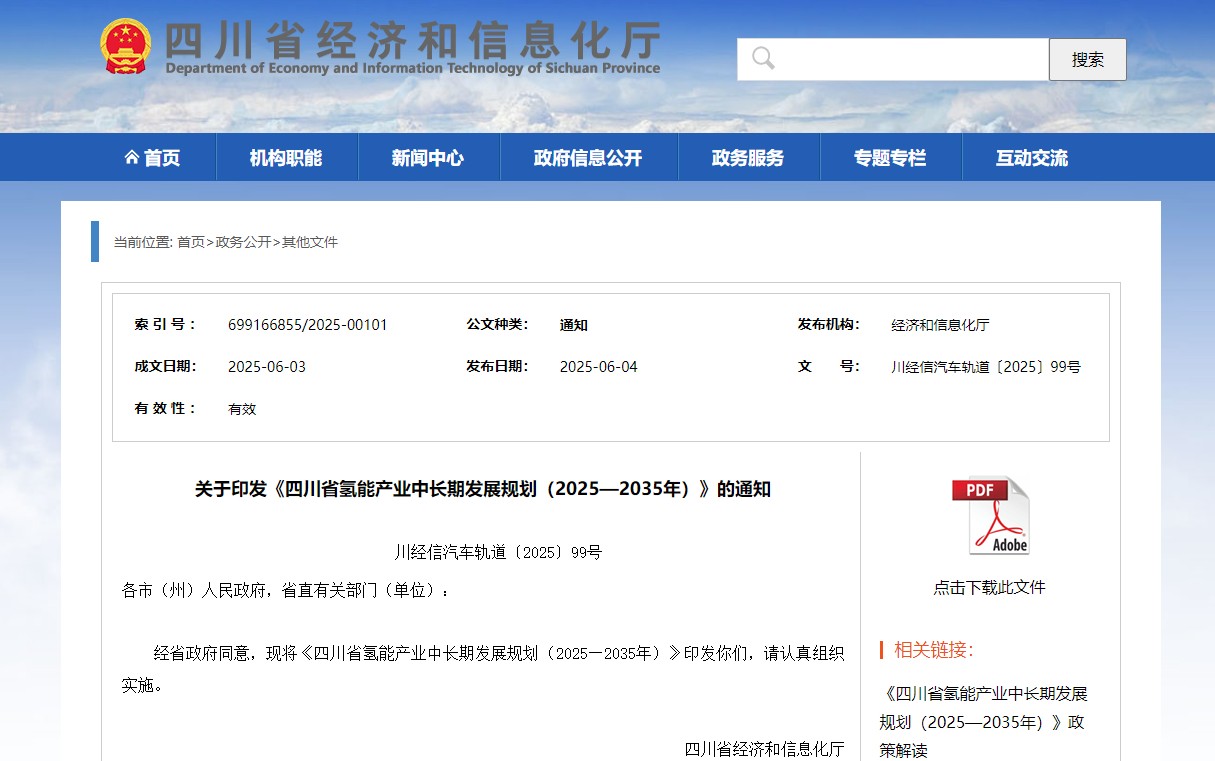Click 首页 in the breadcrumb path

coord(190,242)
